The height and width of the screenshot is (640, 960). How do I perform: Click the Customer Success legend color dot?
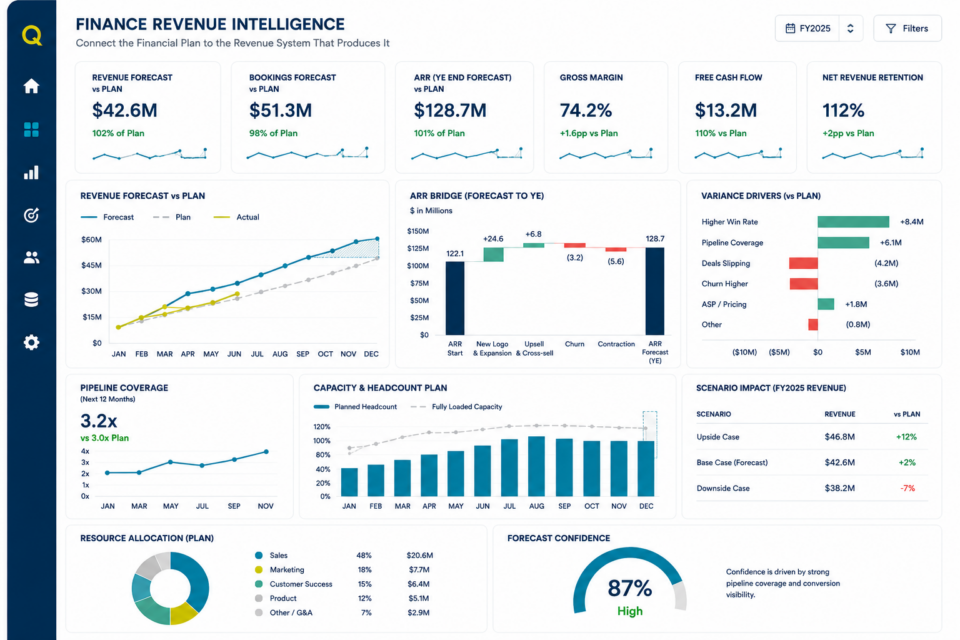(258, 584)
